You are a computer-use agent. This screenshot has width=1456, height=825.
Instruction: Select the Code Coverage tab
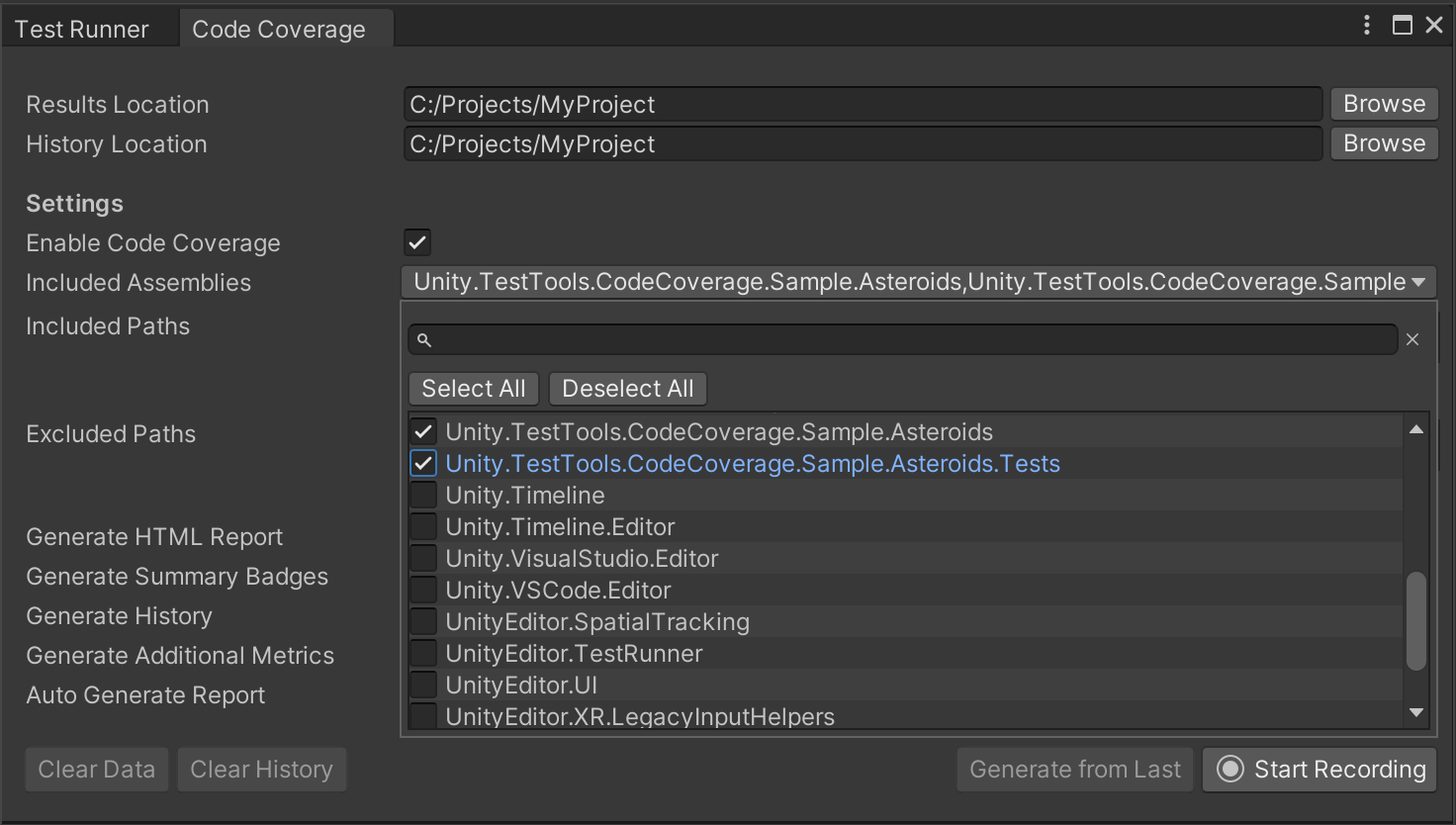coord(279,30)
